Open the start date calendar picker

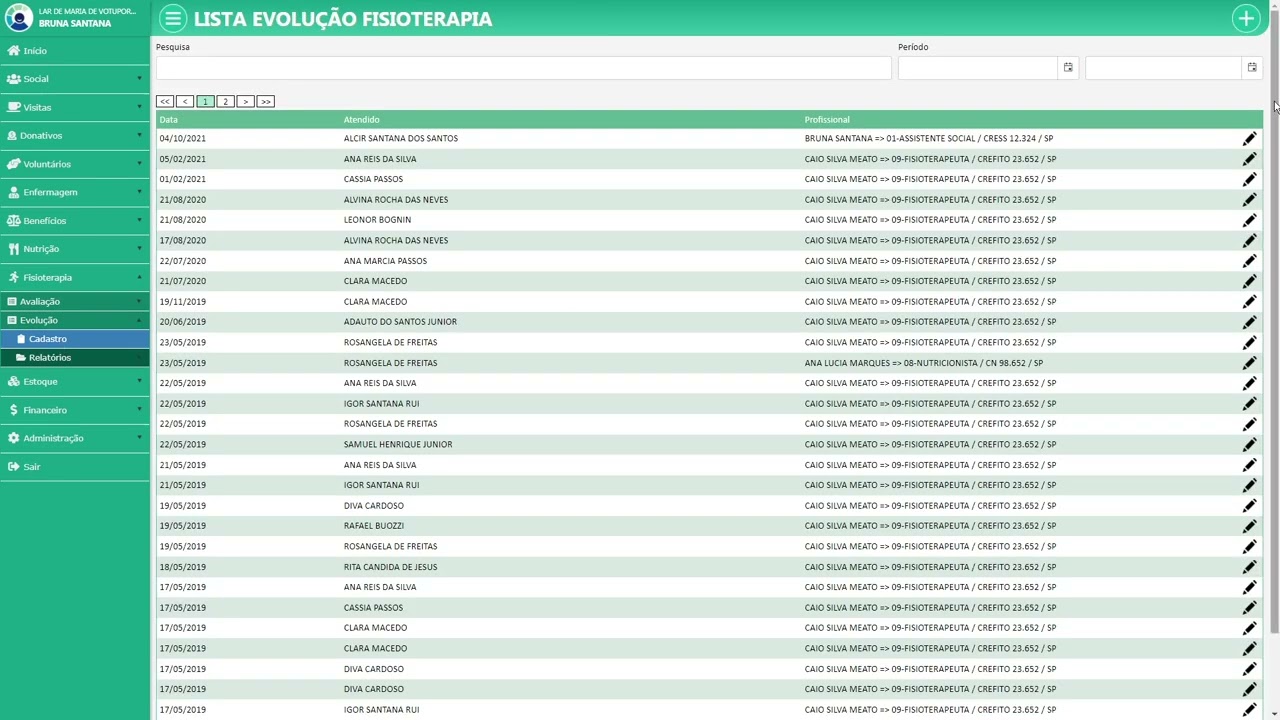[x=1068, y=68]
